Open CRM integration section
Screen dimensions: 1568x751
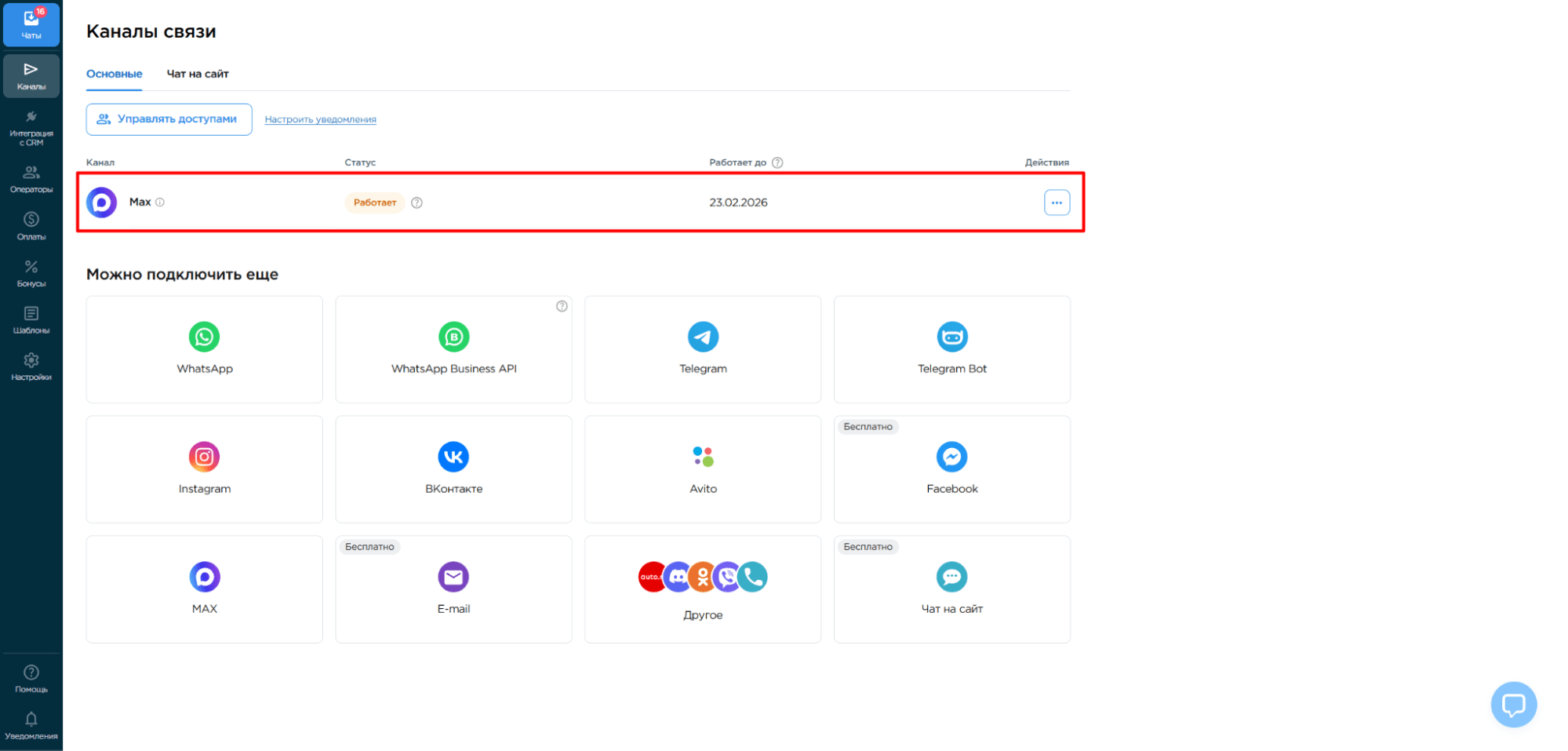31,128
